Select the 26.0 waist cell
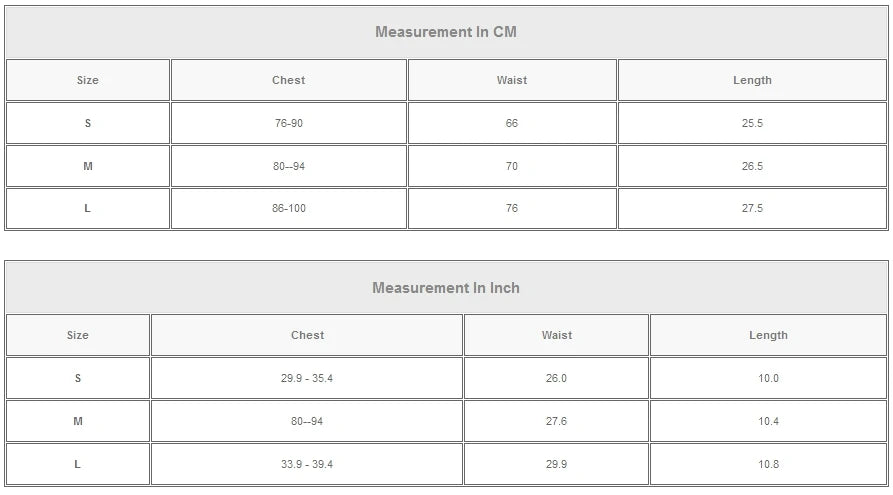 556,379
